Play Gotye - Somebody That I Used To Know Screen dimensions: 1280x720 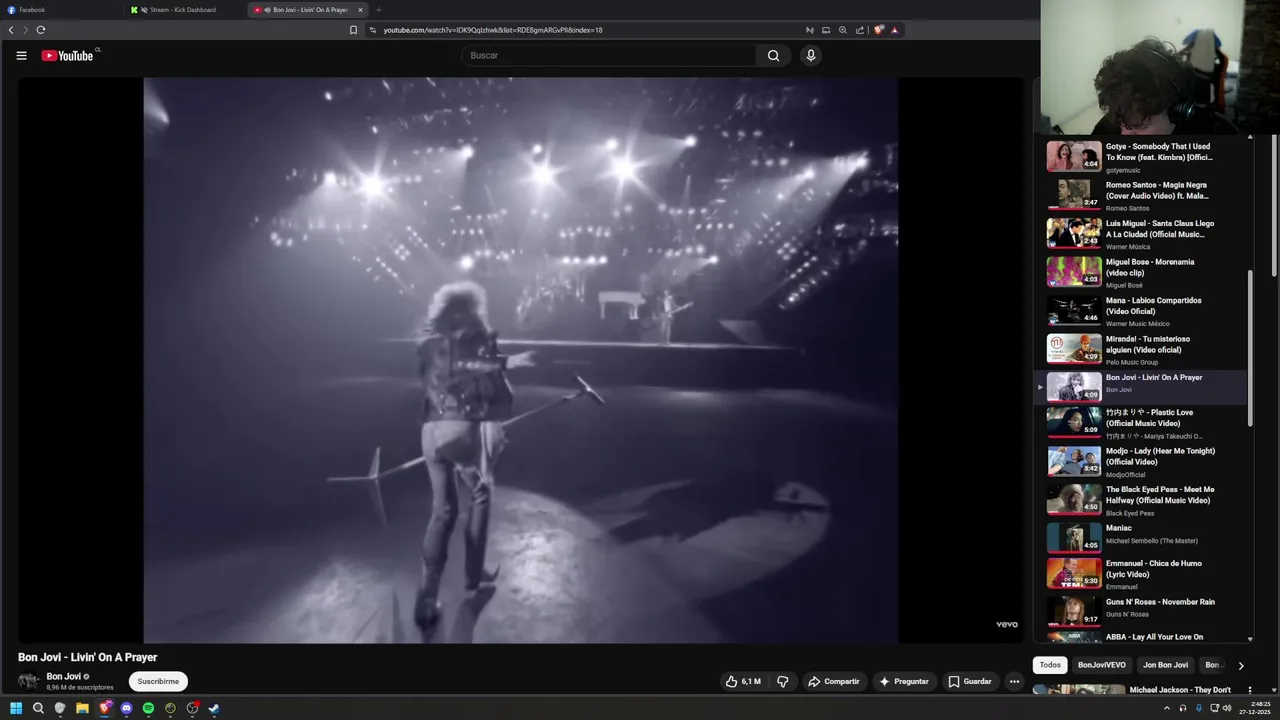pos(1140,157)
